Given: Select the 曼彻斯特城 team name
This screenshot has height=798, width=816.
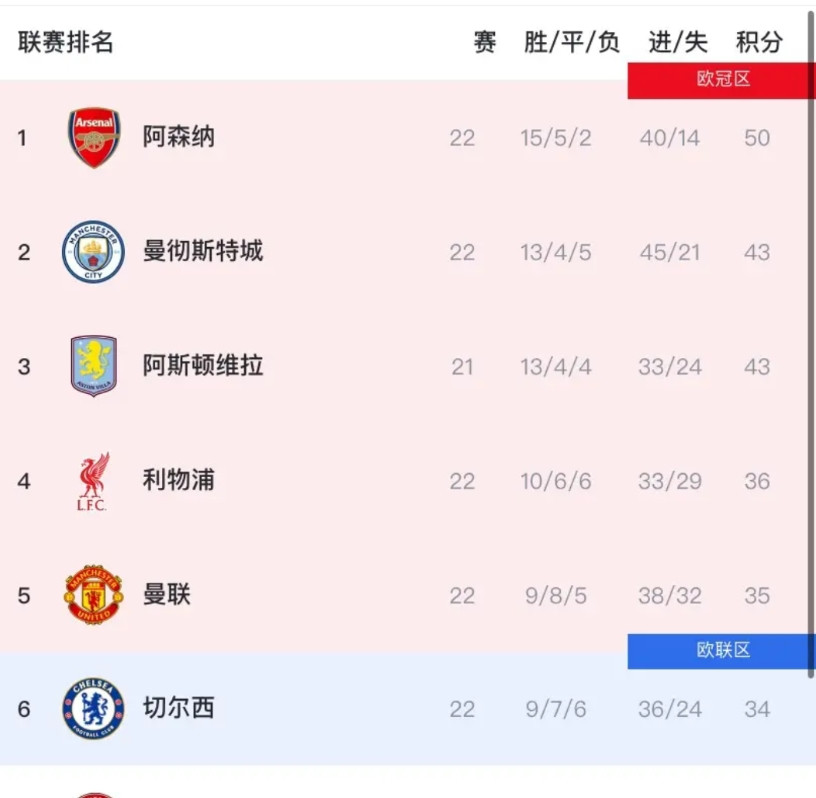Looking at the screenshot, I should (x=203, y=251).
